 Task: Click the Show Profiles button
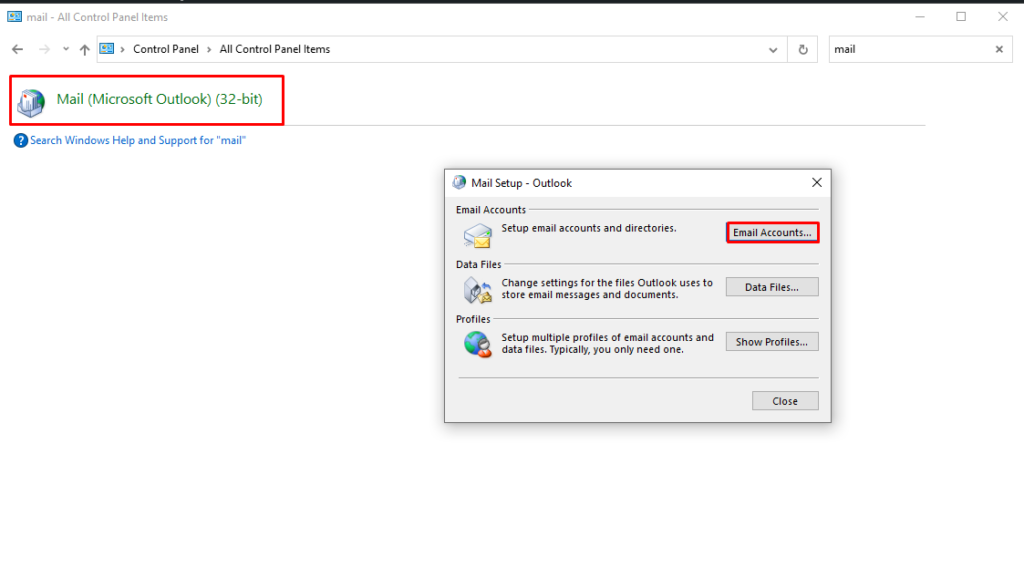[x=771, y=342]
